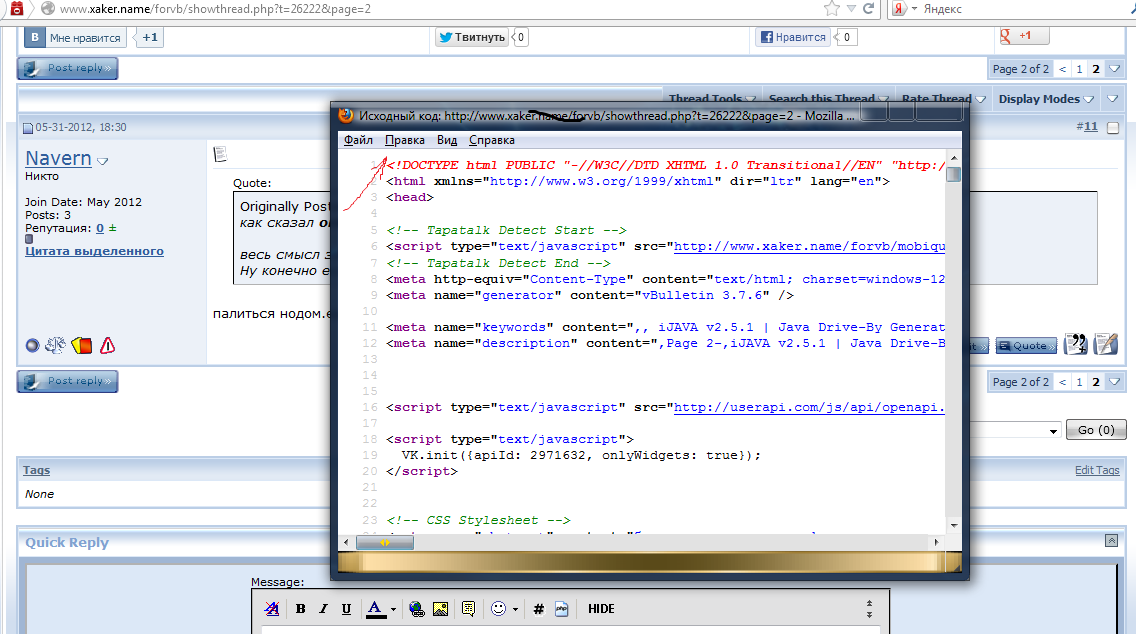Click the Google +1 button
This screenshot has height=634, width=1136.
click(1024, 36)
